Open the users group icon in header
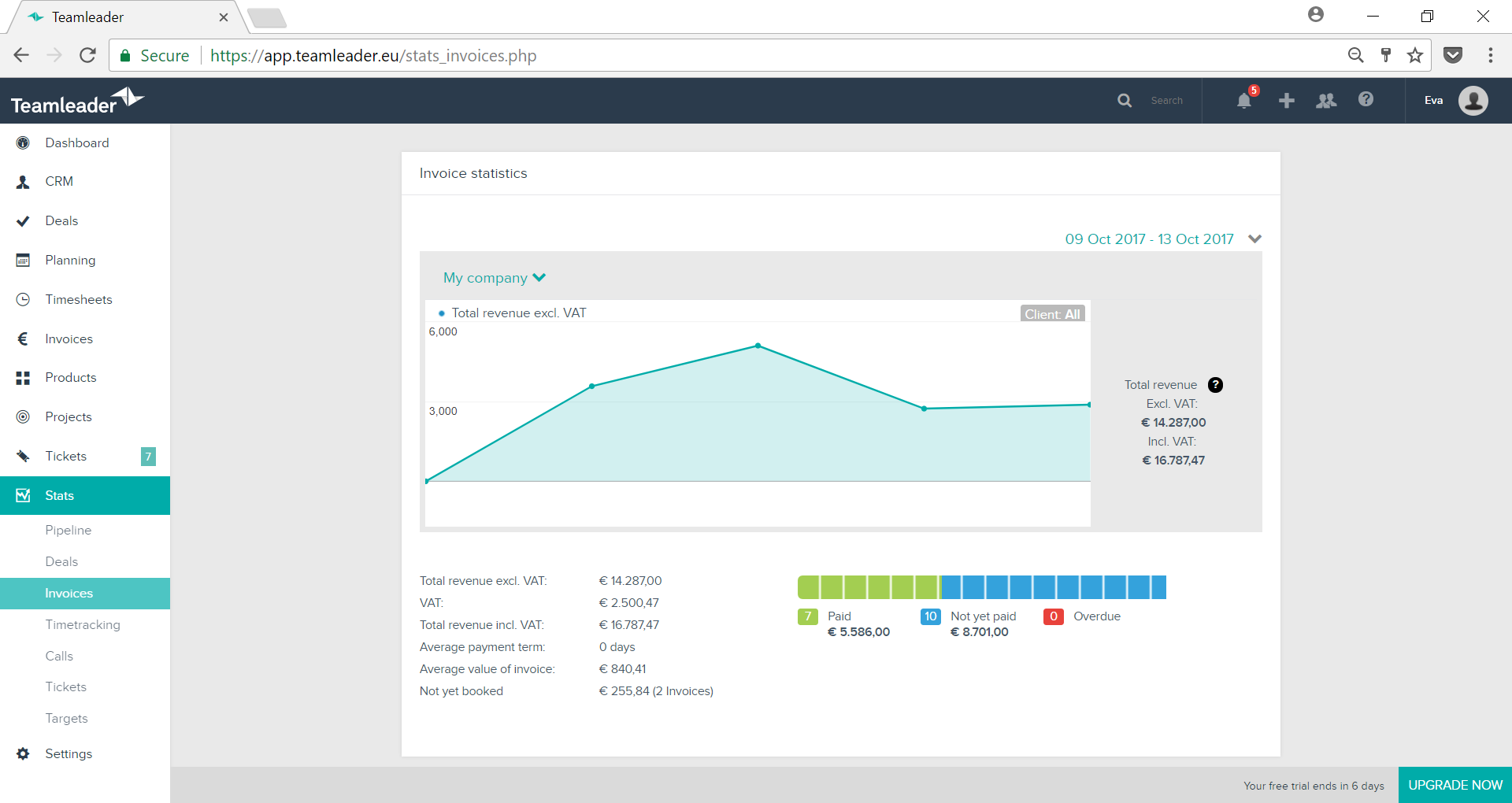The height and width of the screenshot is (803, 1512). coord(1326,101)
